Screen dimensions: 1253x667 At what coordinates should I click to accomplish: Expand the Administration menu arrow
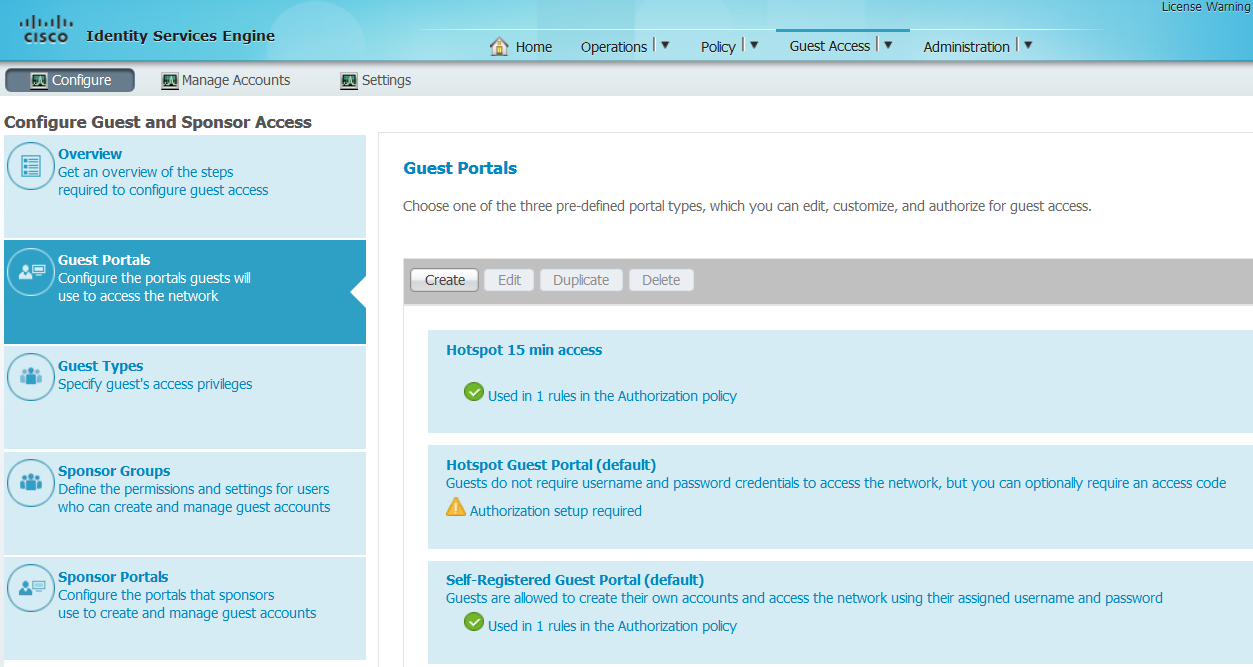[1028, 45]
